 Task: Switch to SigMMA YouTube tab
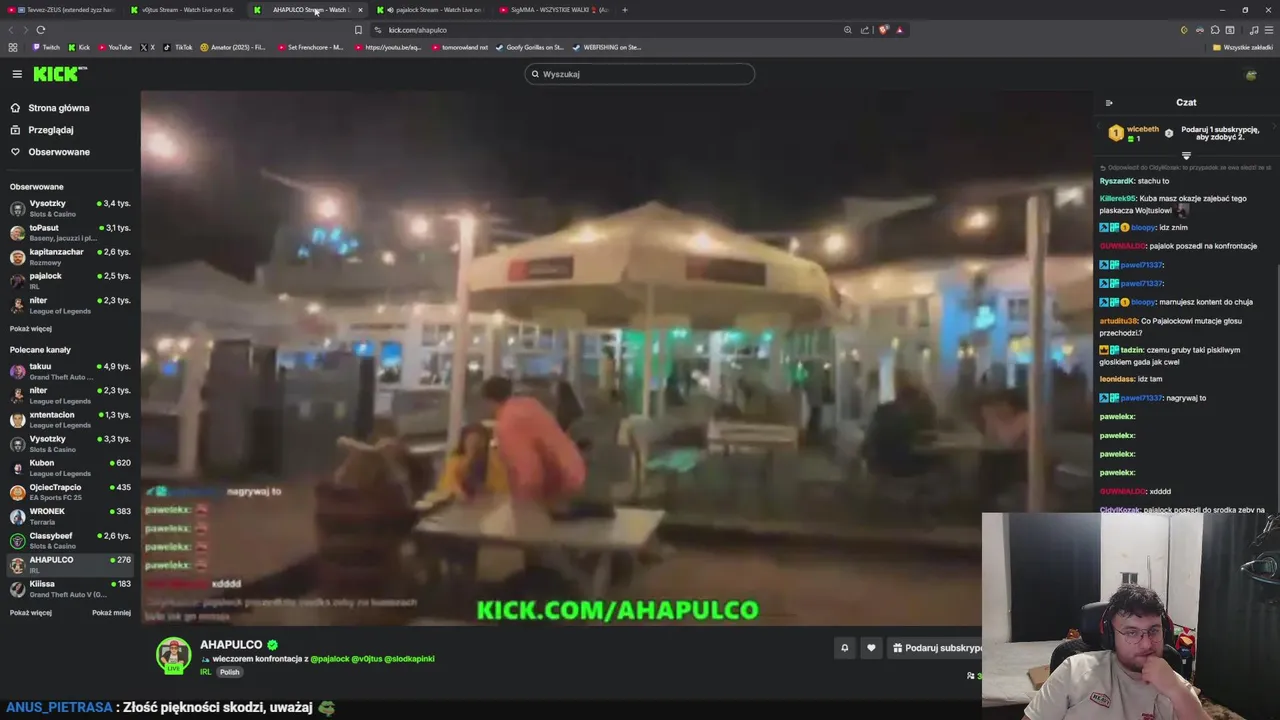click(553, 10)
